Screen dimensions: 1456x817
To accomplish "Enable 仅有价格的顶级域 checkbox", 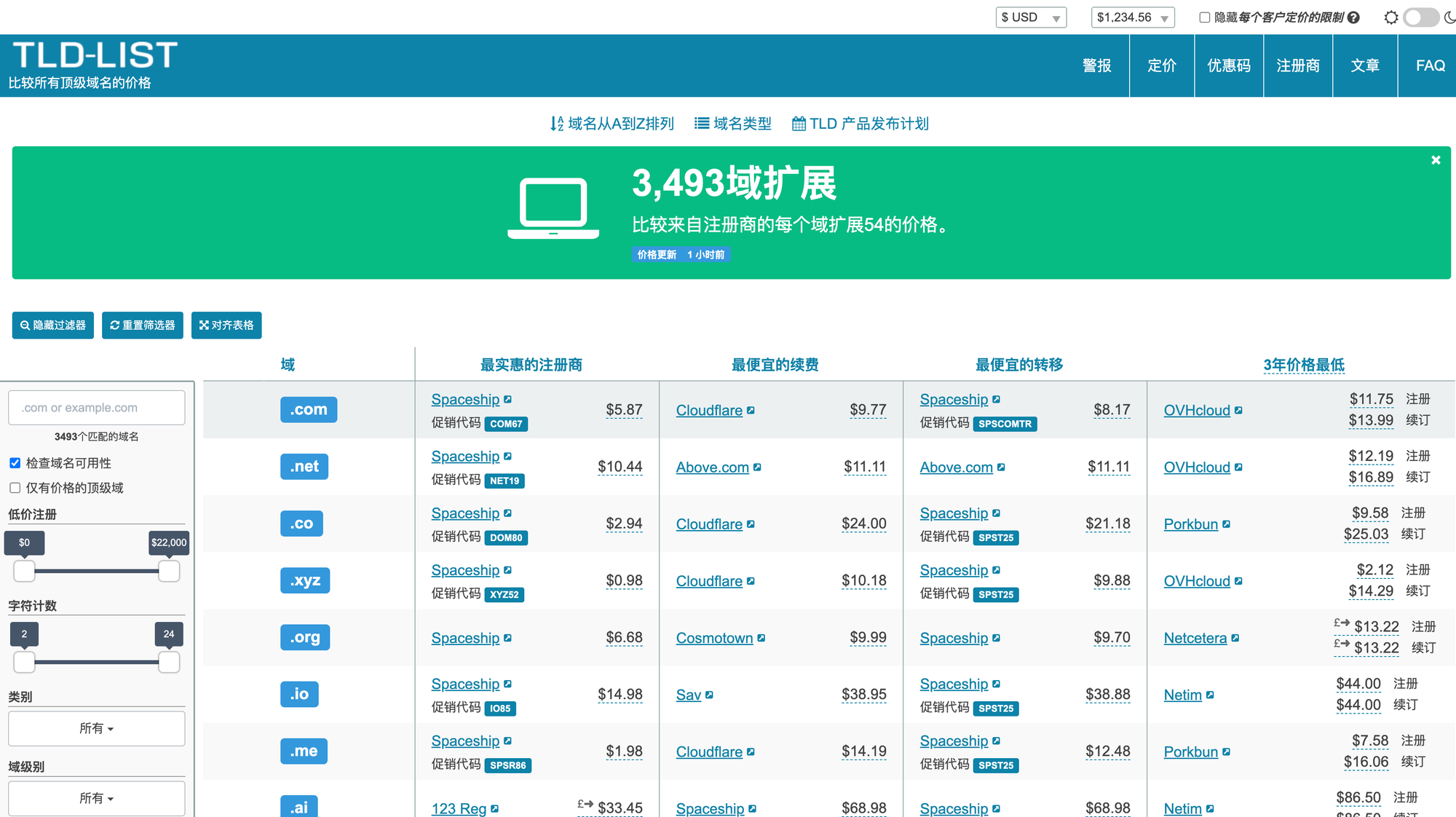I will [x=15, y=488].
